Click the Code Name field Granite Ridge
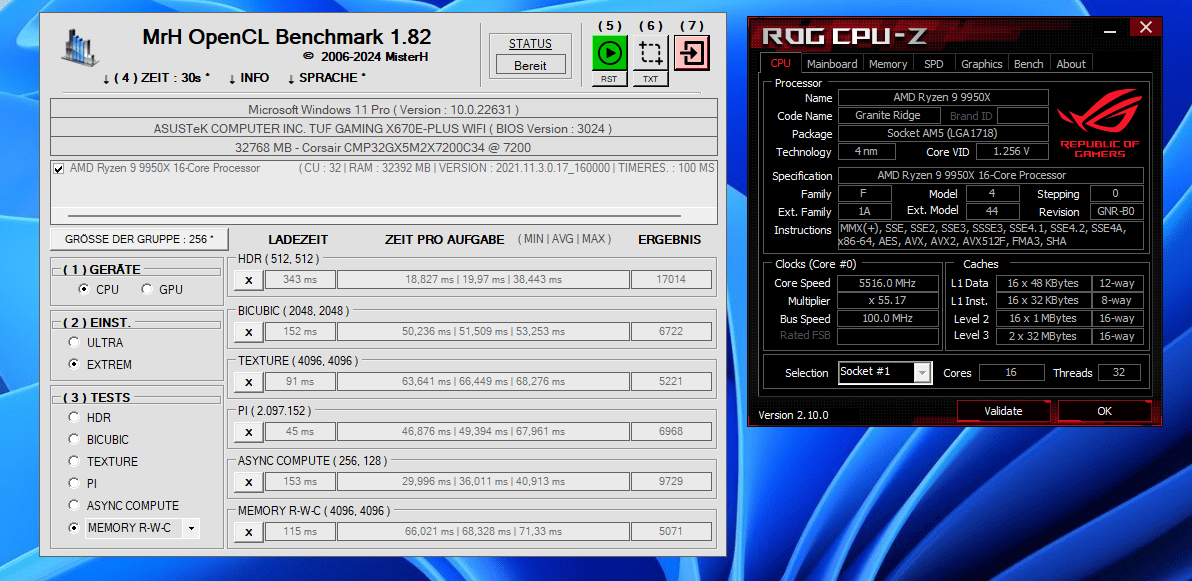This screenshot has width=1192, height=581. click(x=891, y=116)
